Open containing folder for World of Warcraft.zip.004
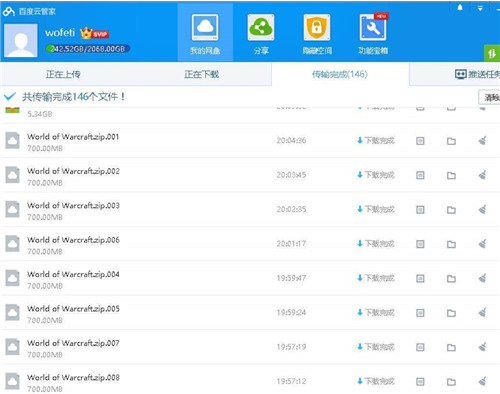The height and width of the screenshot is (394, 500). click(x=451, y=278)
